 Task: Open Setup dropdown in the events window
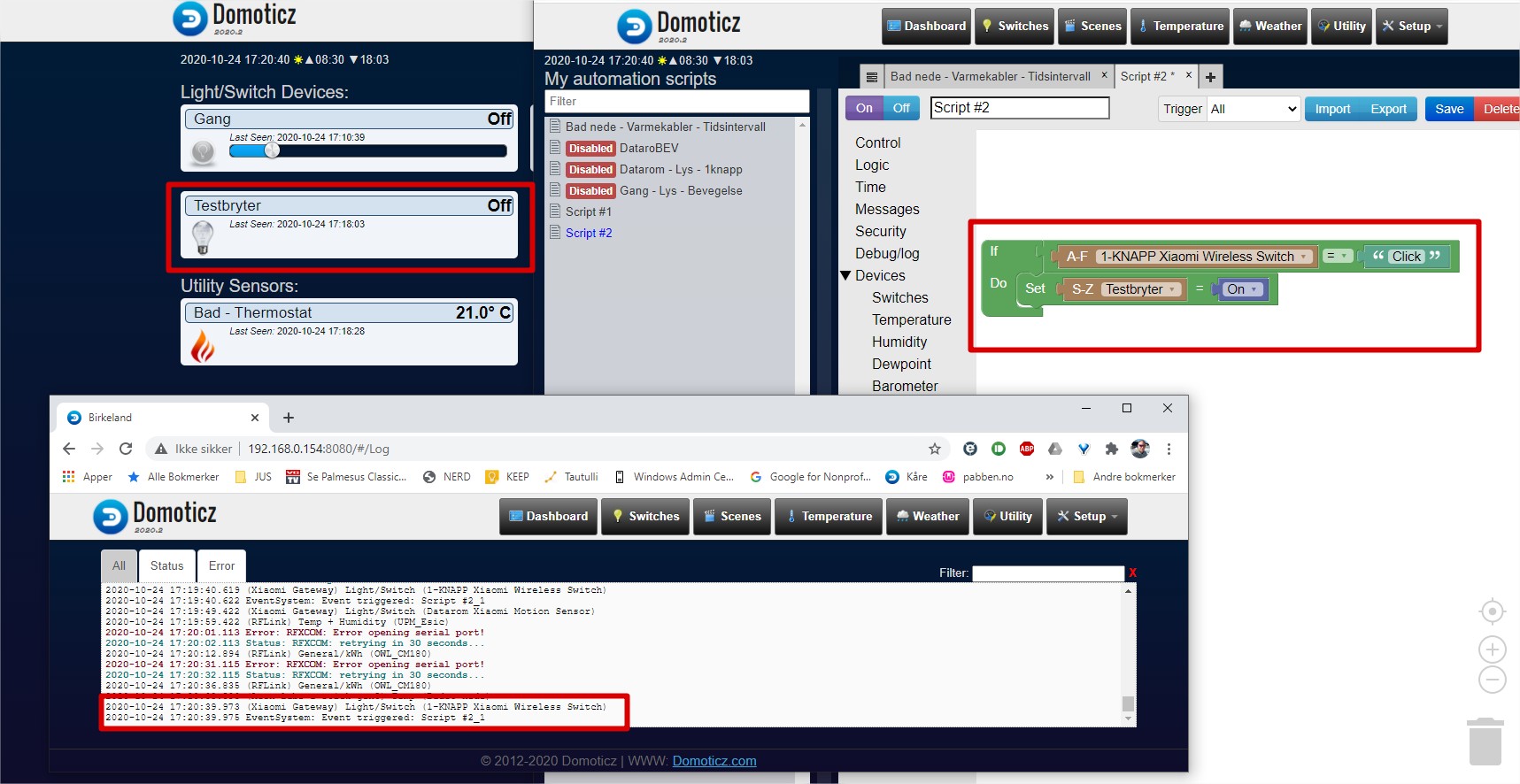coord(1411,27)
